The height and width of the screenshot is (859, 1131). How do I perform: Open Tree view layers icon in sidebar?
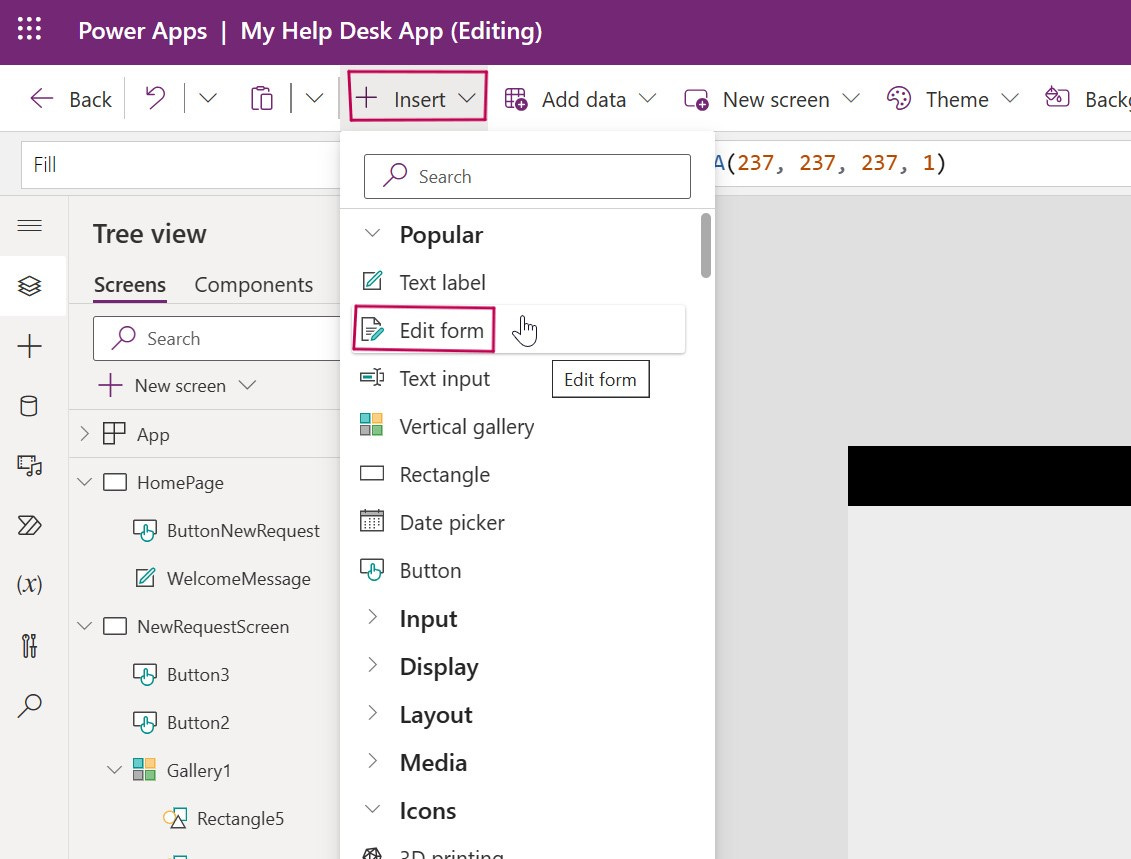30,286
